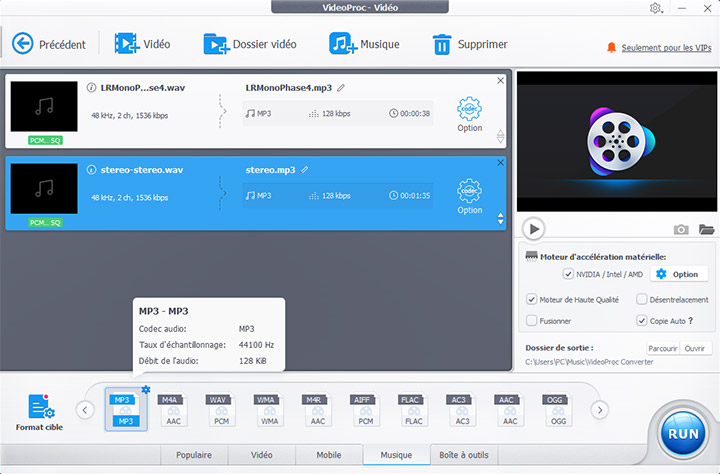The height and width of the screenshot is (474, 720).
Task: Switch to Boîte à outils tab
Action: click(x=464, y=455)
